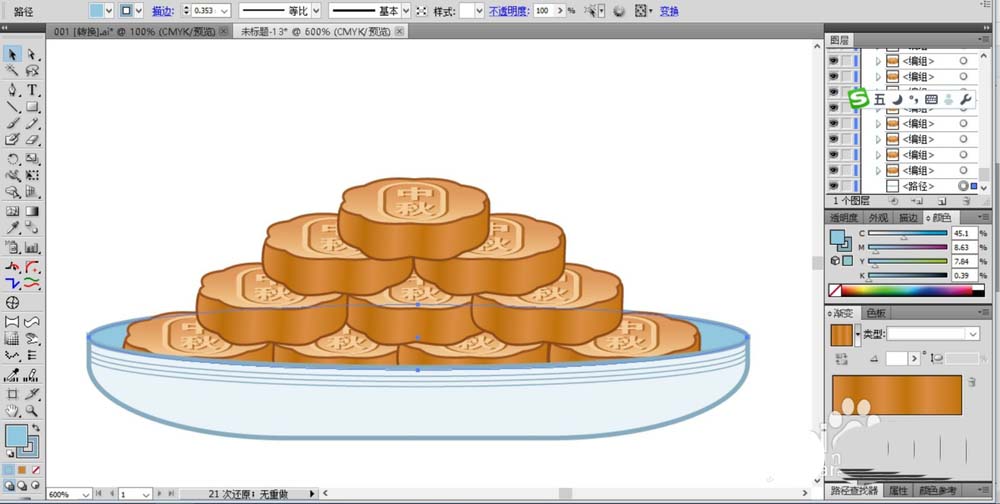Image resolution: width=1000 pixels, height=504 pixels.
Task: Click the 变换 link
Action: pos(669,11)
